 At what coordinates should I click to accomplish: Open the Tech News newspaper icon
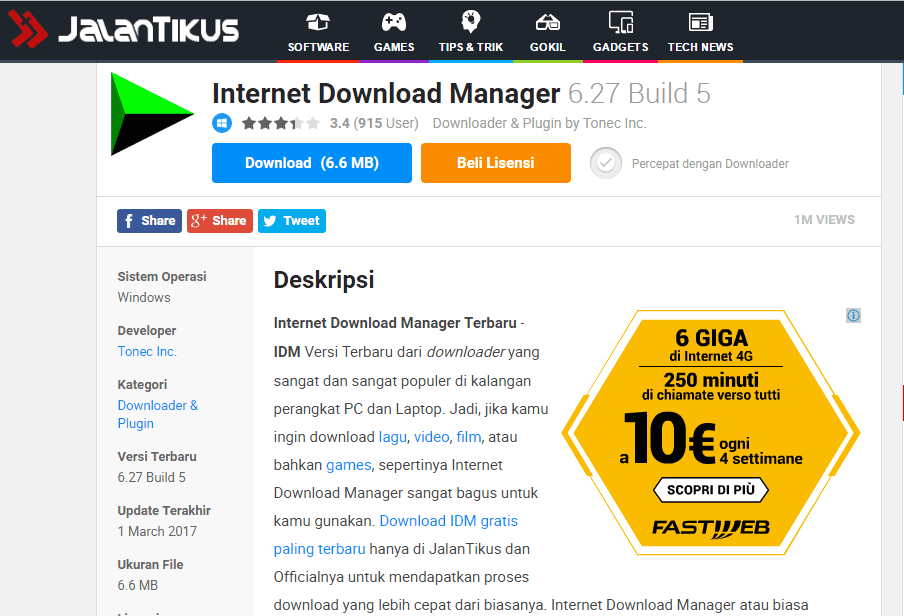point(700,22)
